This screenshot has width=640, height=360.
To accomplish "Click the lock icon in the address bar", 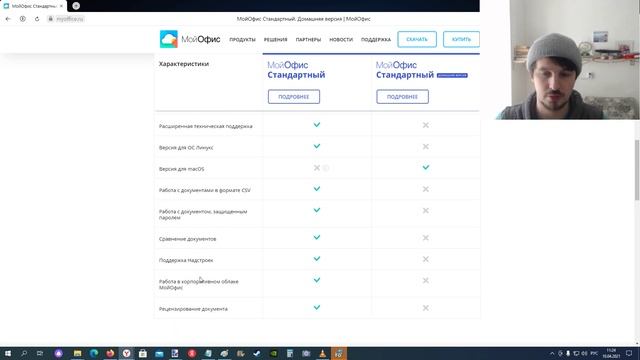I will point(51,19).
